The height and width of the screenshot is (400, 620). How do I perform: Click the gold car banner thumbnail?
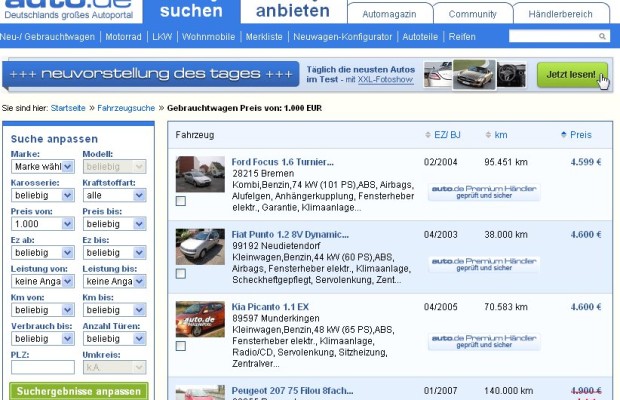474,74
